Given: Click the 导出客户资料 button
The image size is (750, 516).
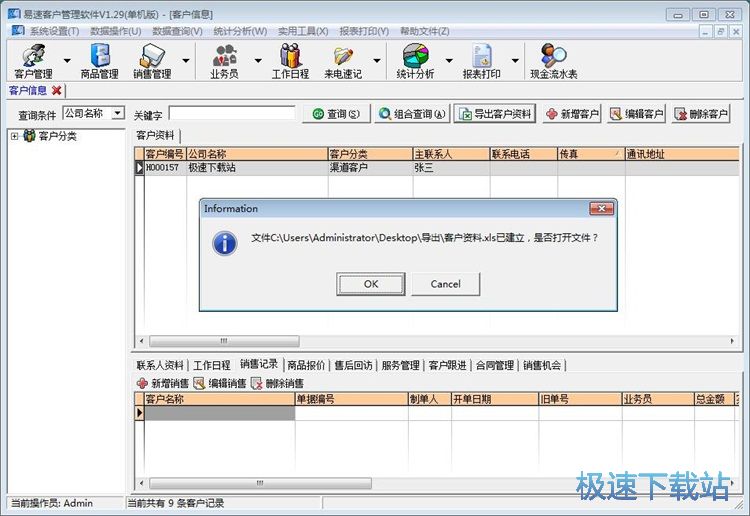Looking at the screenshot, I should point(495,114).
